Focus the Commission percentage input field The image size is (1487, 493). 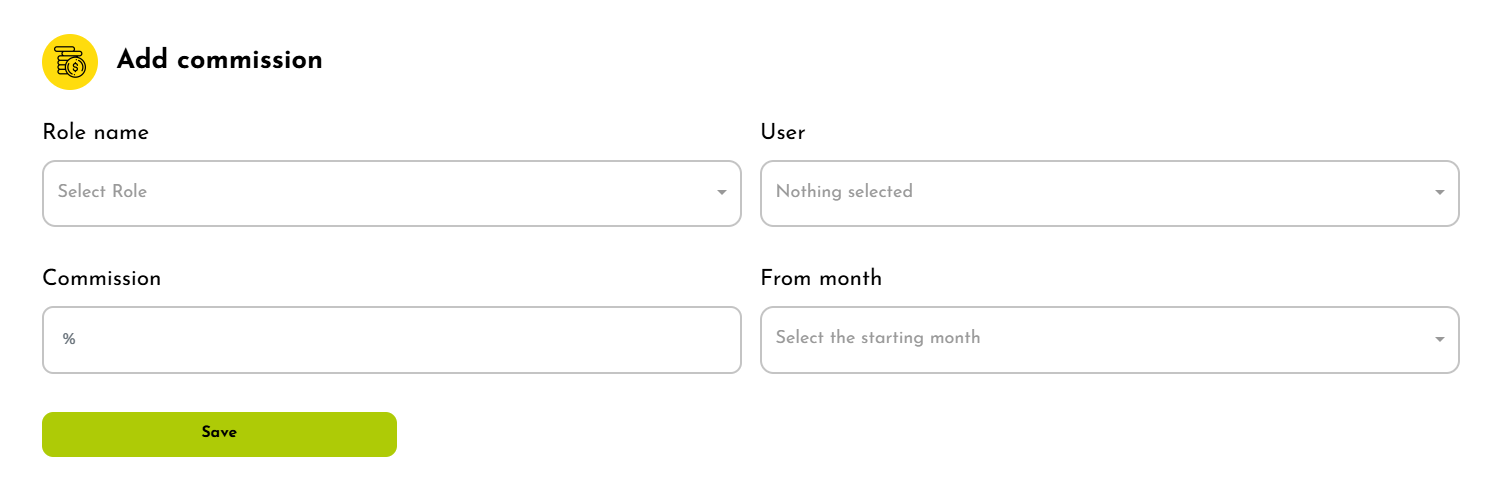(x=391, y=340)
